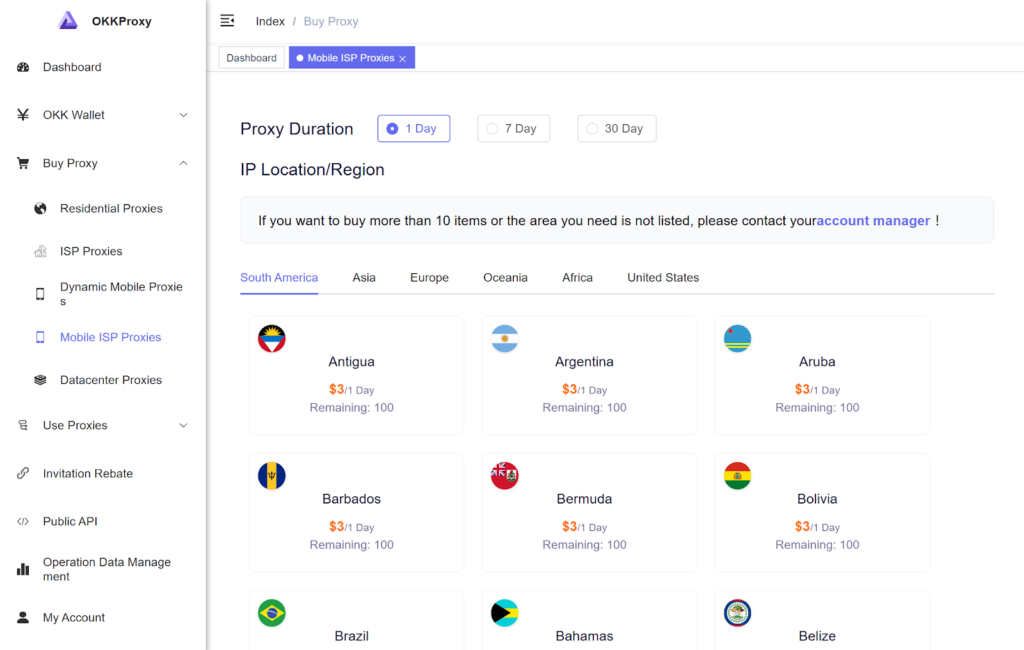This screenshot has width=1024, height=650.
Task: Open ISP Proxies in the sidebar
Action: pyautogui.click(x=91, y=251)
